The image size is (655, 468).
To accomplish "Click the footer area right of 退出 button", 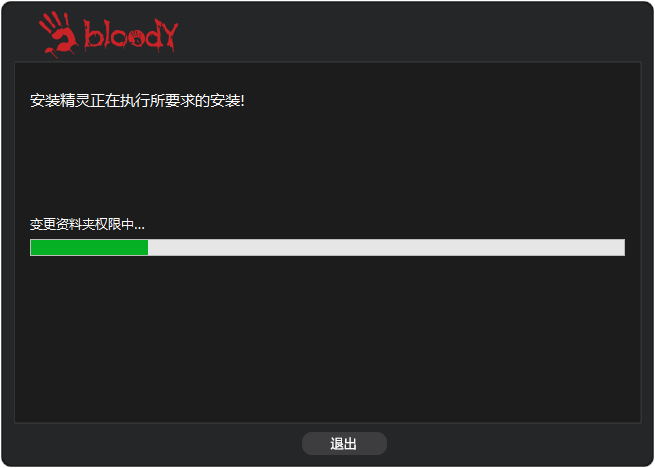I will 519,444.
